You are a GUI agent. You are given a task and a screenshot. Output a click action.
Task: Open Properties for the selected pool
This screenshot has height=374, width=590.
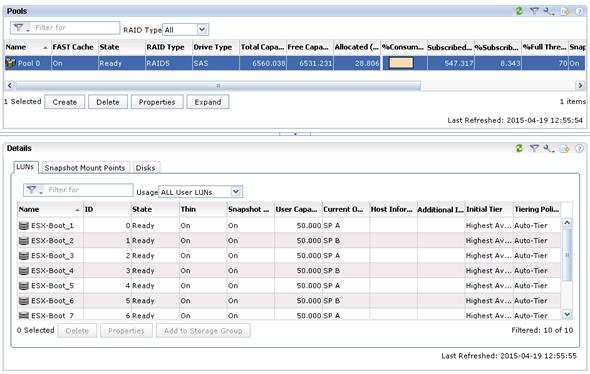tap(157, 102)
